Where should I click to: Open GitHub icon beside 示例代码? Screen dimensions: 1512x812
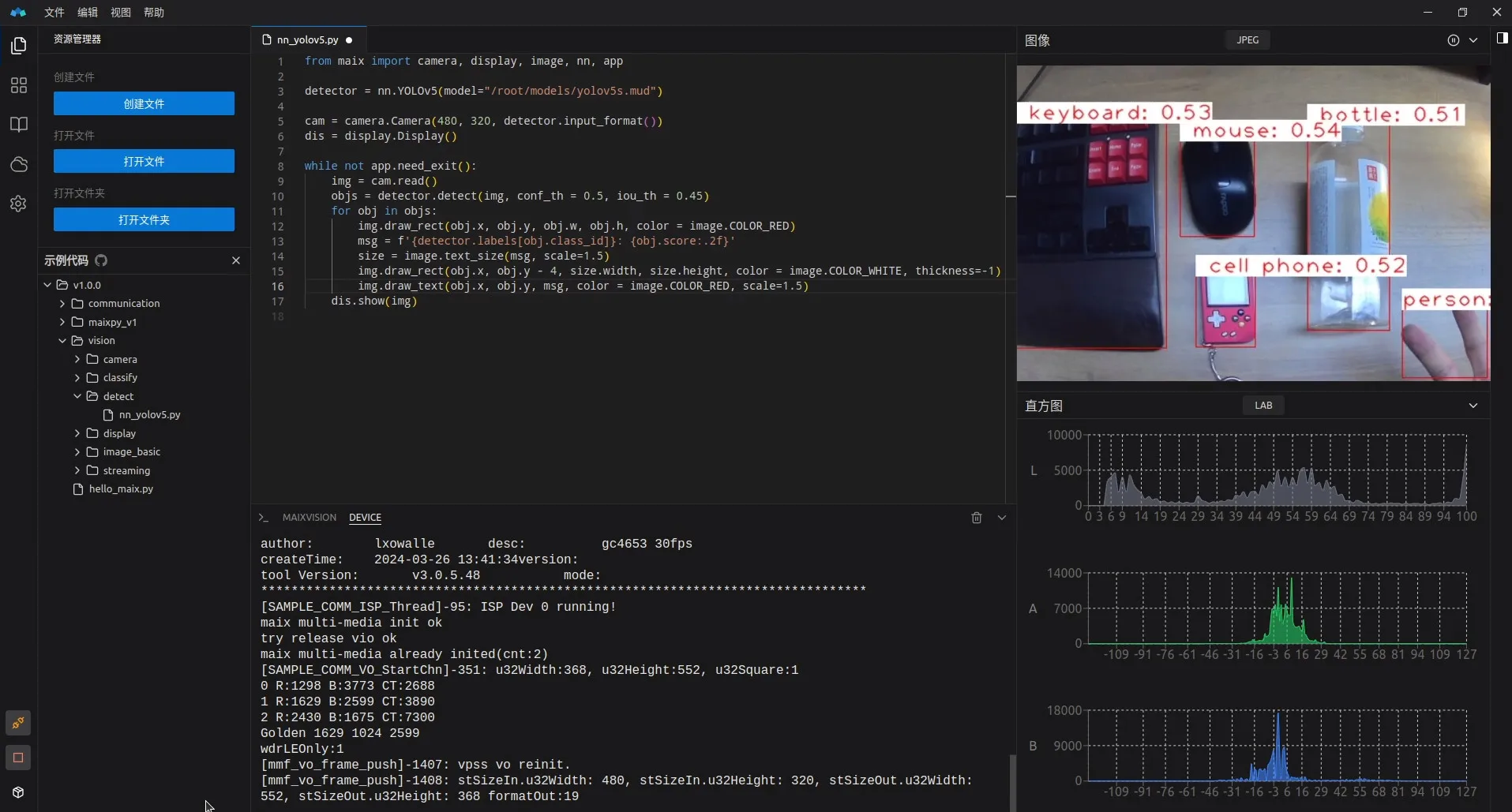pos(101,260)
